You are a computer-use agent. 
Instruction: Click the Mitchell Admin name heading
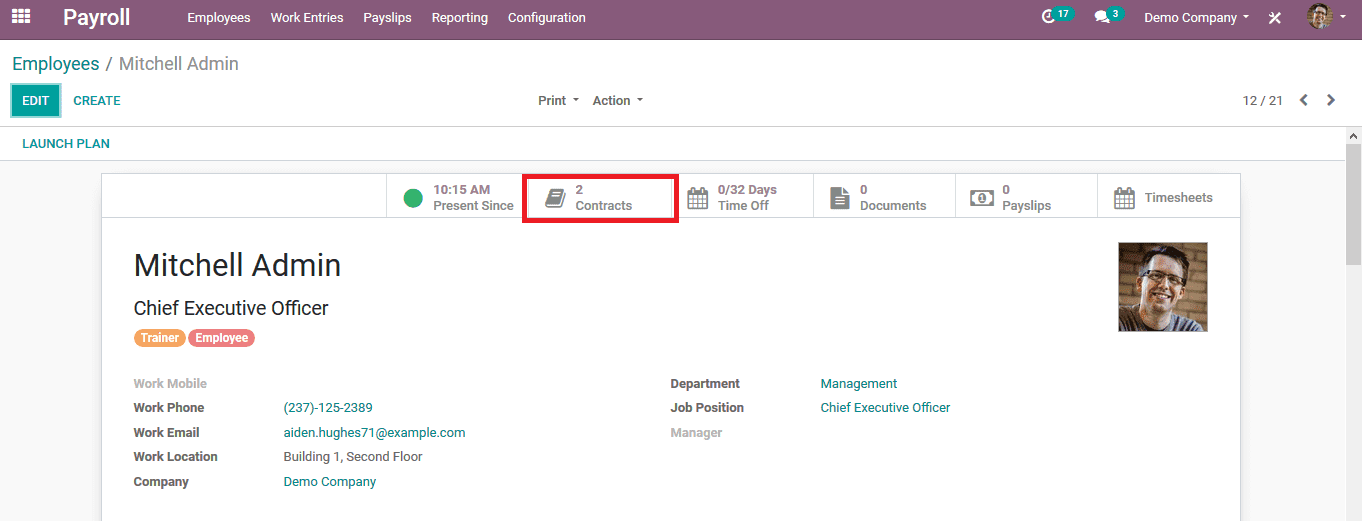click(x=238, y=265)
